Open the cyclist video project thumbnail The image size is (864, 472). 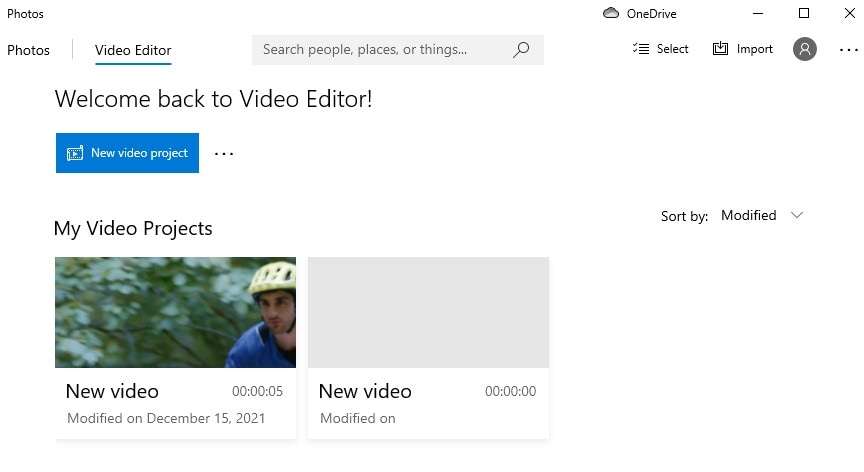[175, 312]
